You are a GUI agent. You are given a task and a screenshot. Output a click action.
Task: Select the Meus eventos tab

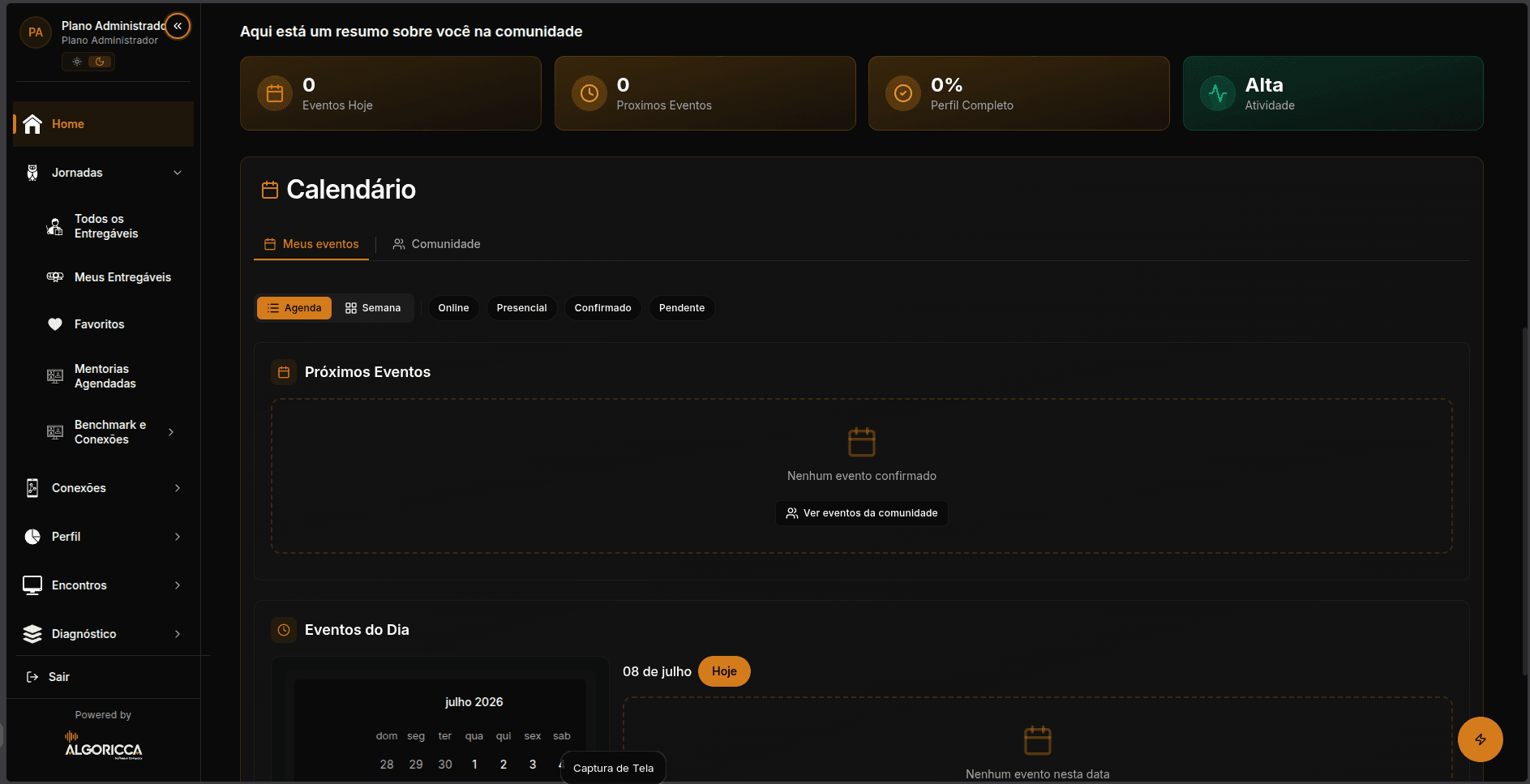click(x=311, y=244)
